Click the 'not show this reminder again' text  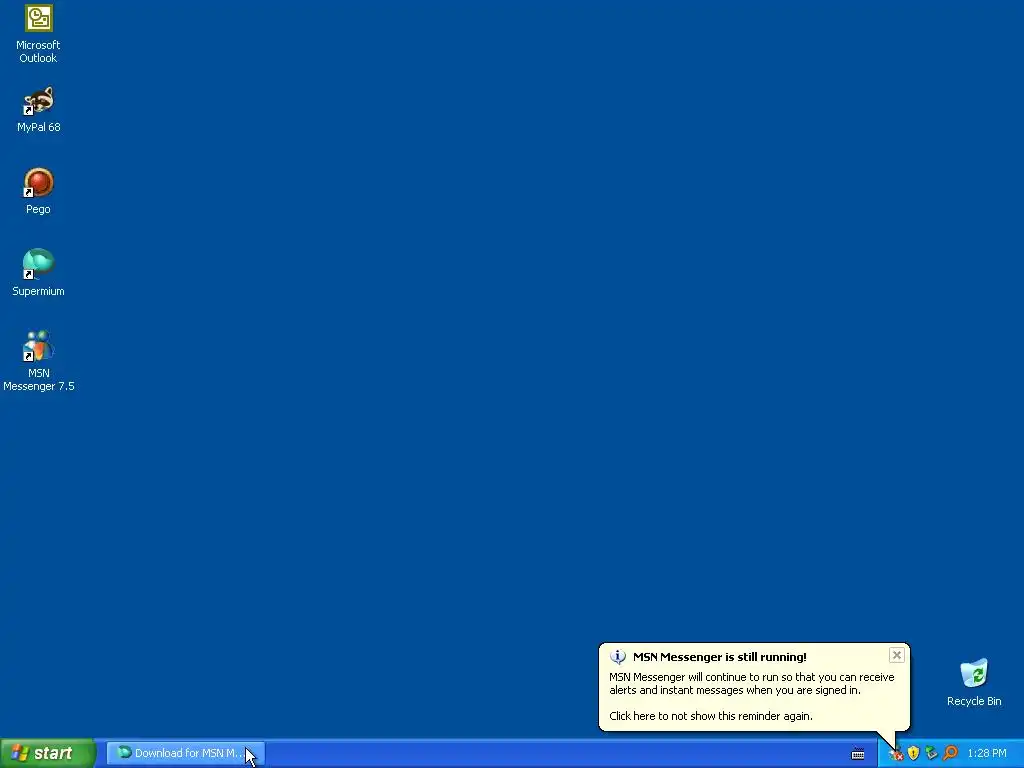742,716
